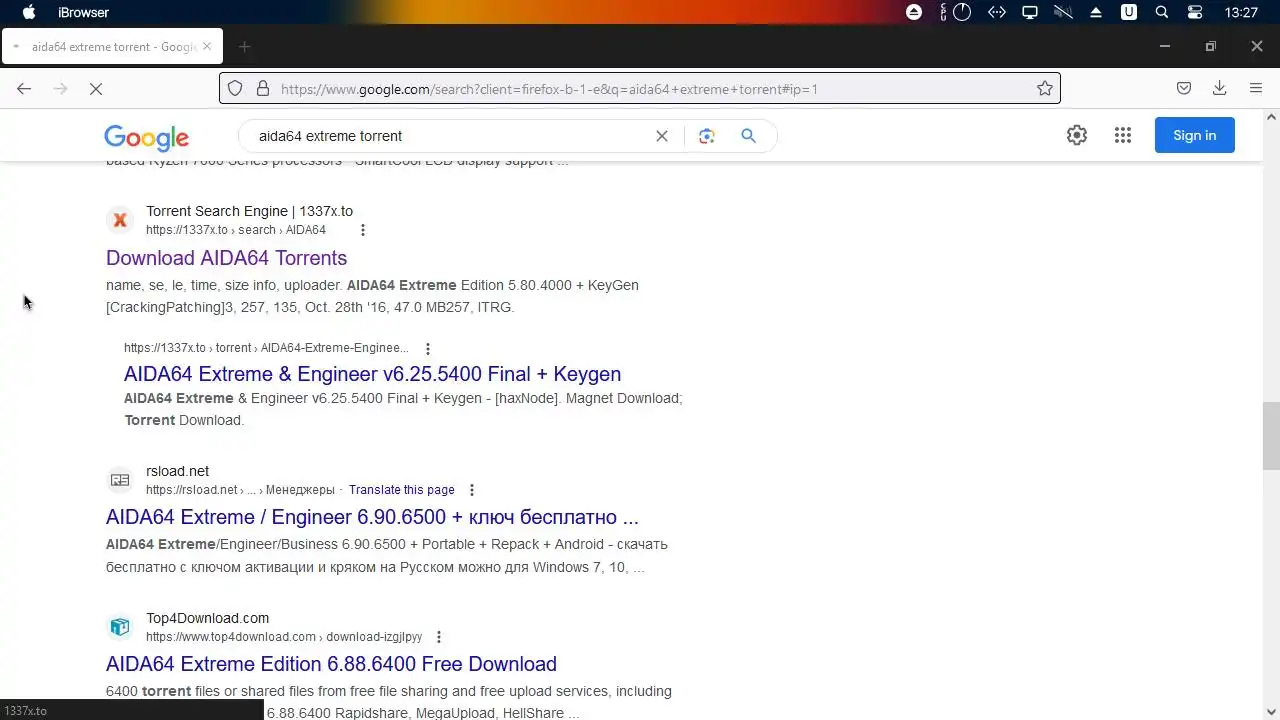The image size is (1280, 720).
Task: Open the browser hamburger menu
Action: coord(1256,88)
